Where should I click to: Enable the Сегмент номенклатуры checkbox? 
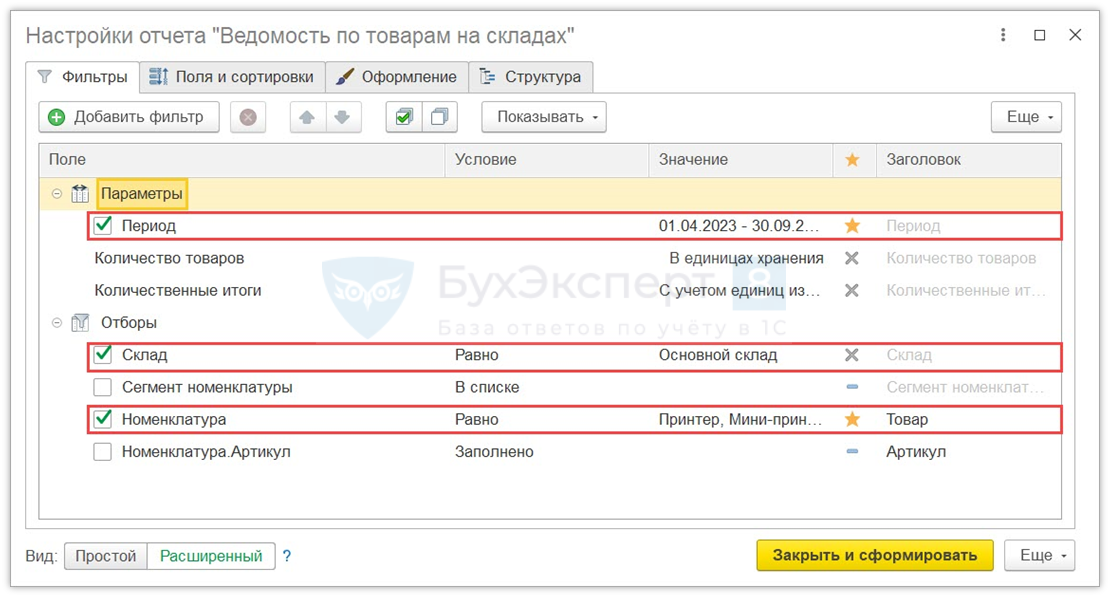click(103, 387)
